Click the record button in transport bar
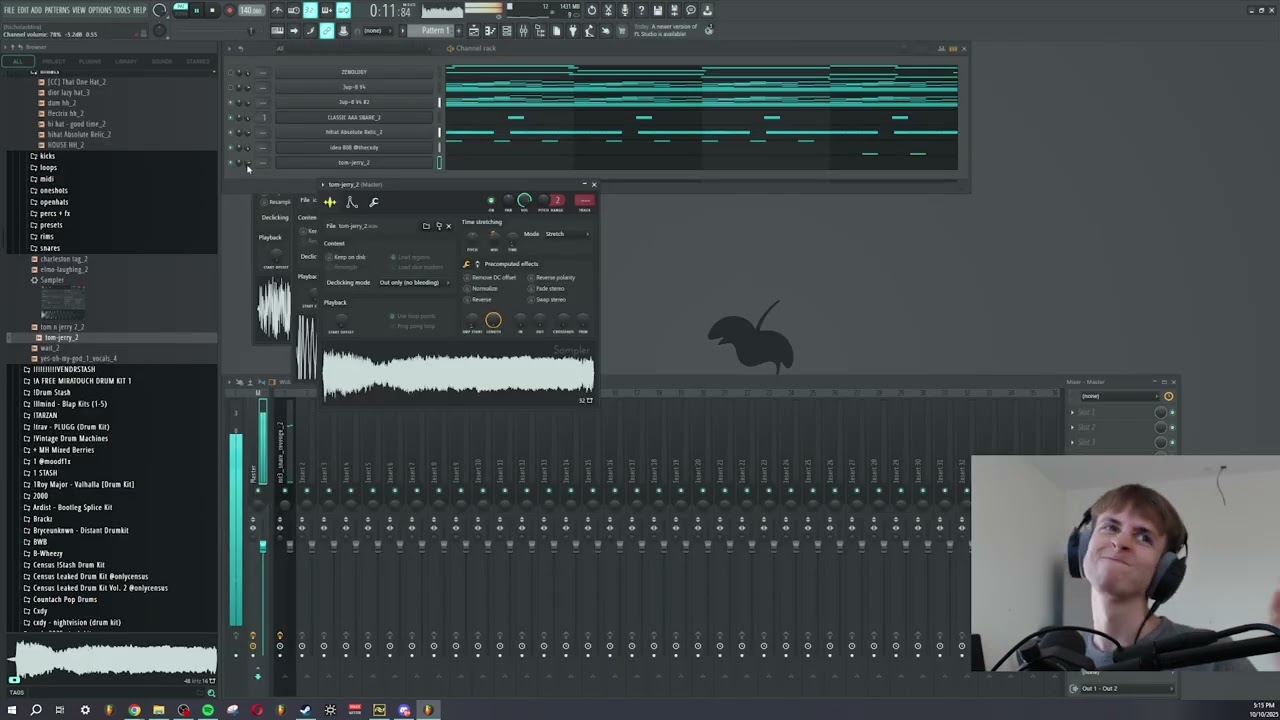 click(x=229, y=10)
